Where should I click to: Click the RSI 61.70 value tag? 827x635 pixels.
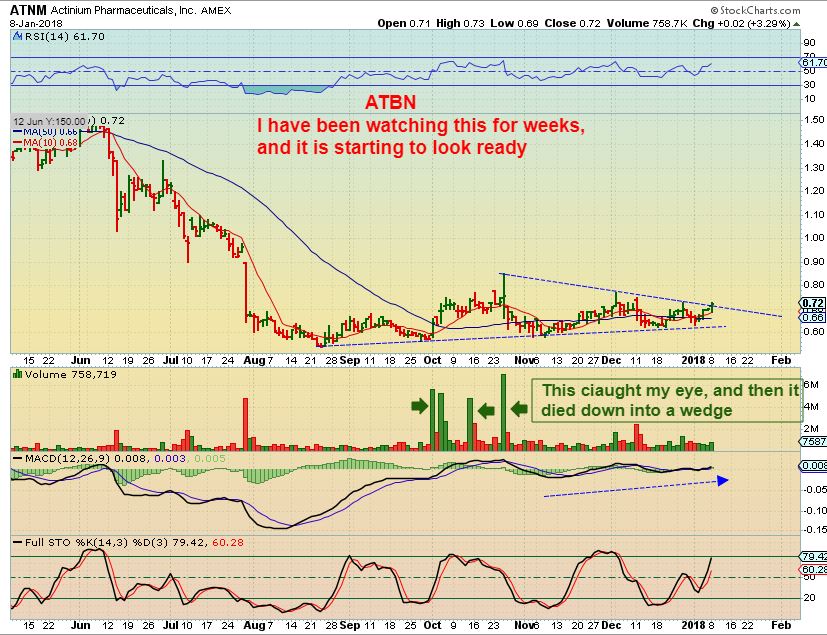813,63
